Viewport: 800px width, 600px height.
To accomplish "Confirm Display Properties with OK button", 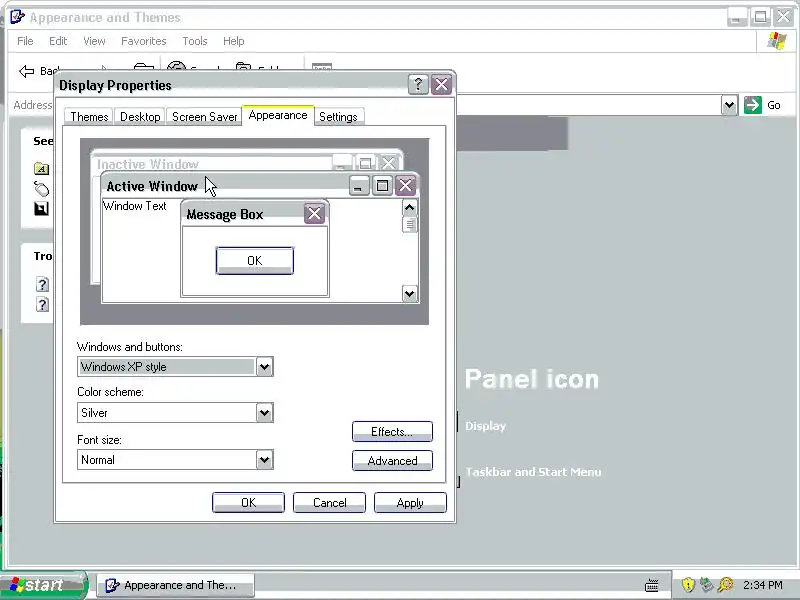I will [x=248, y=503].
